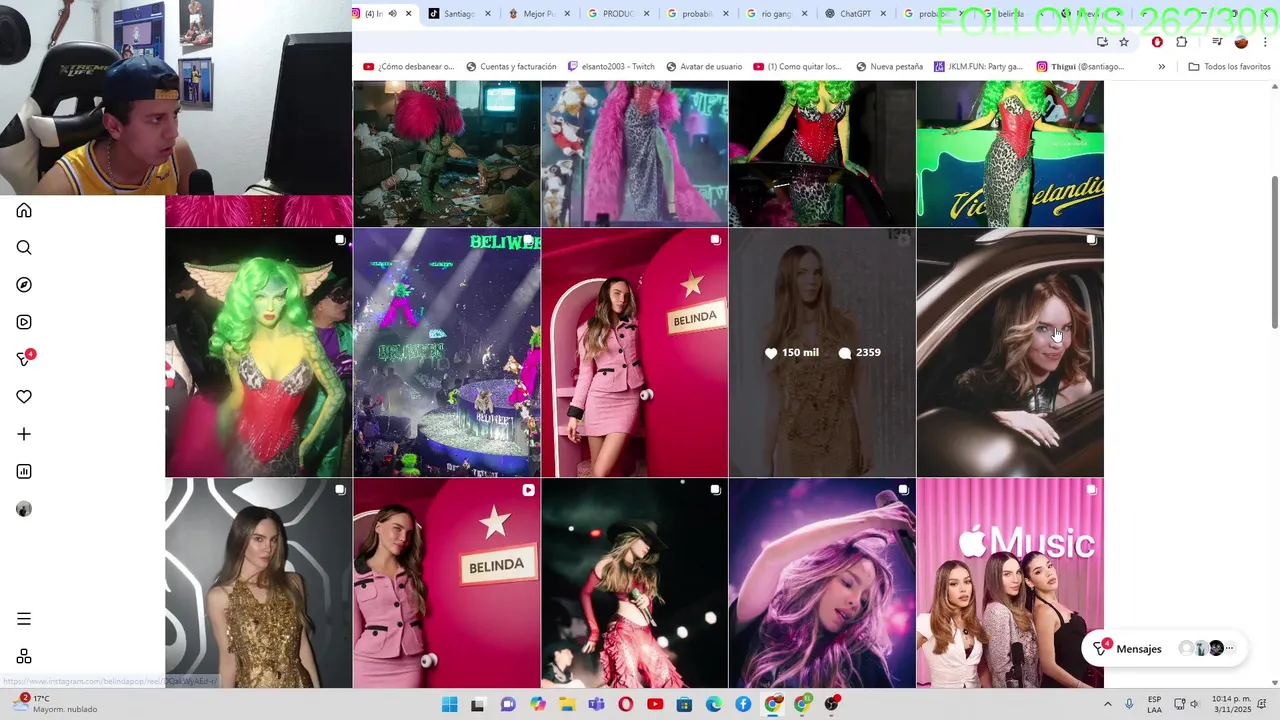
Task: Open purple-lit hair flip post
Action: [x=822, y=583]
